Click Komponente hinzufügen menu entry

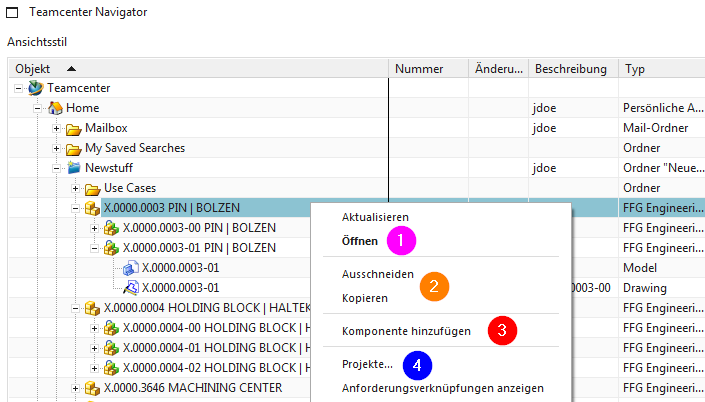(x=406, y=331)
